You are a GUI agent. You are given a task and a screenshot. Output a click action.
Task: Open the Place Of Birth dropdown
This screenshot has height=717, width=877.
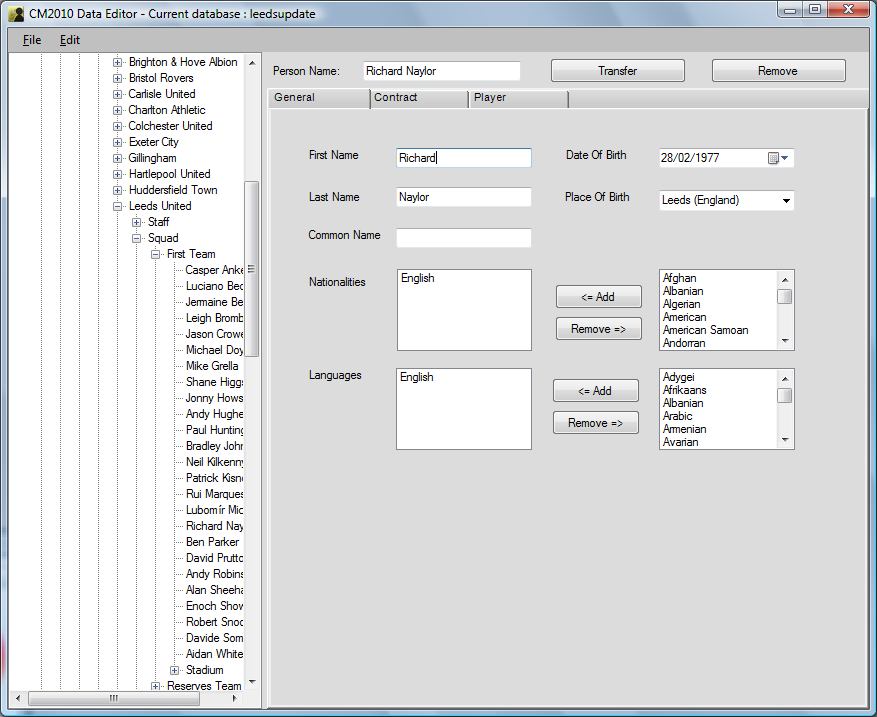786,201
